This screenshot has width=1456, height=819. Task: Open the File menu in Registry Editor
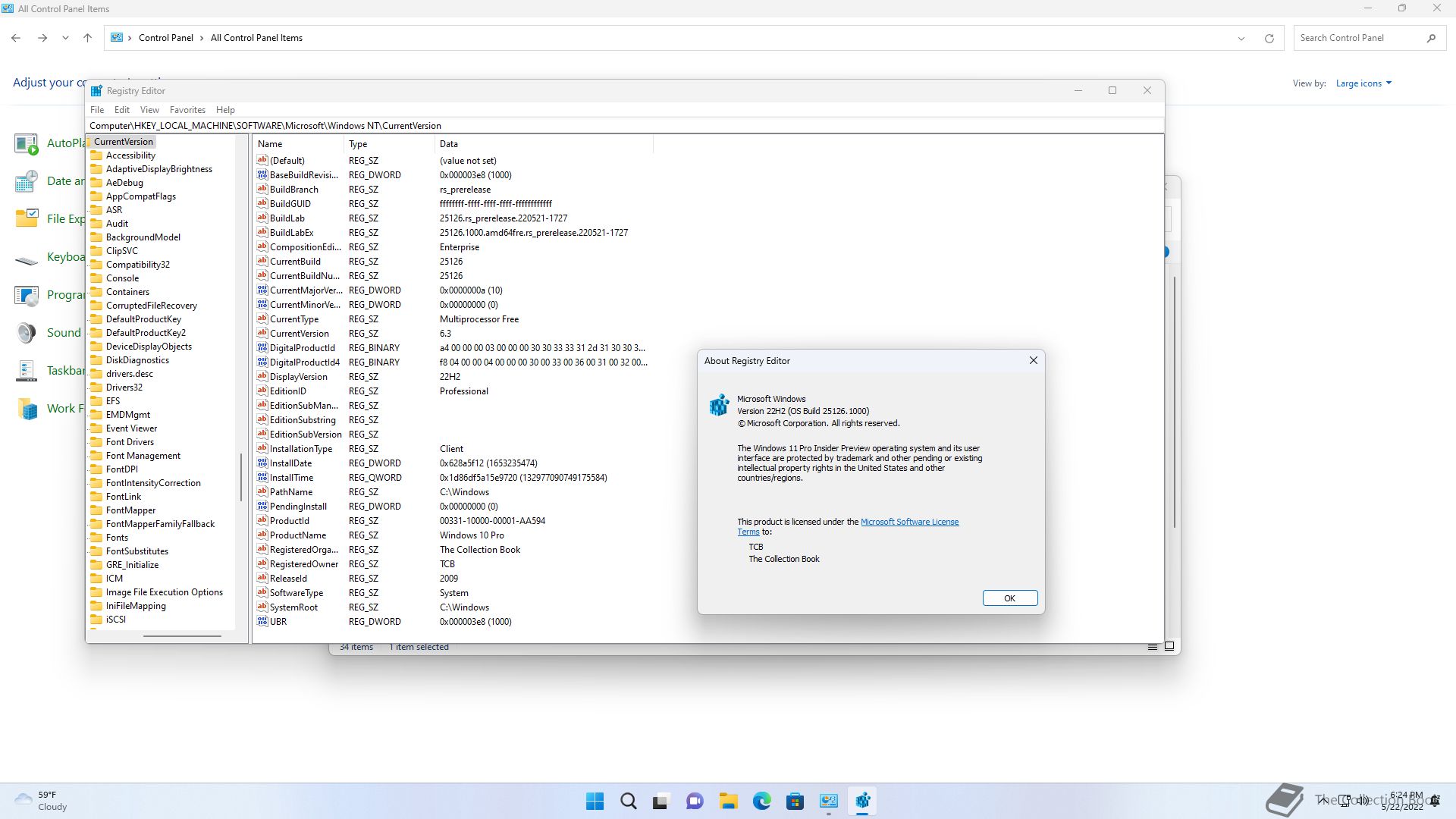97,110
